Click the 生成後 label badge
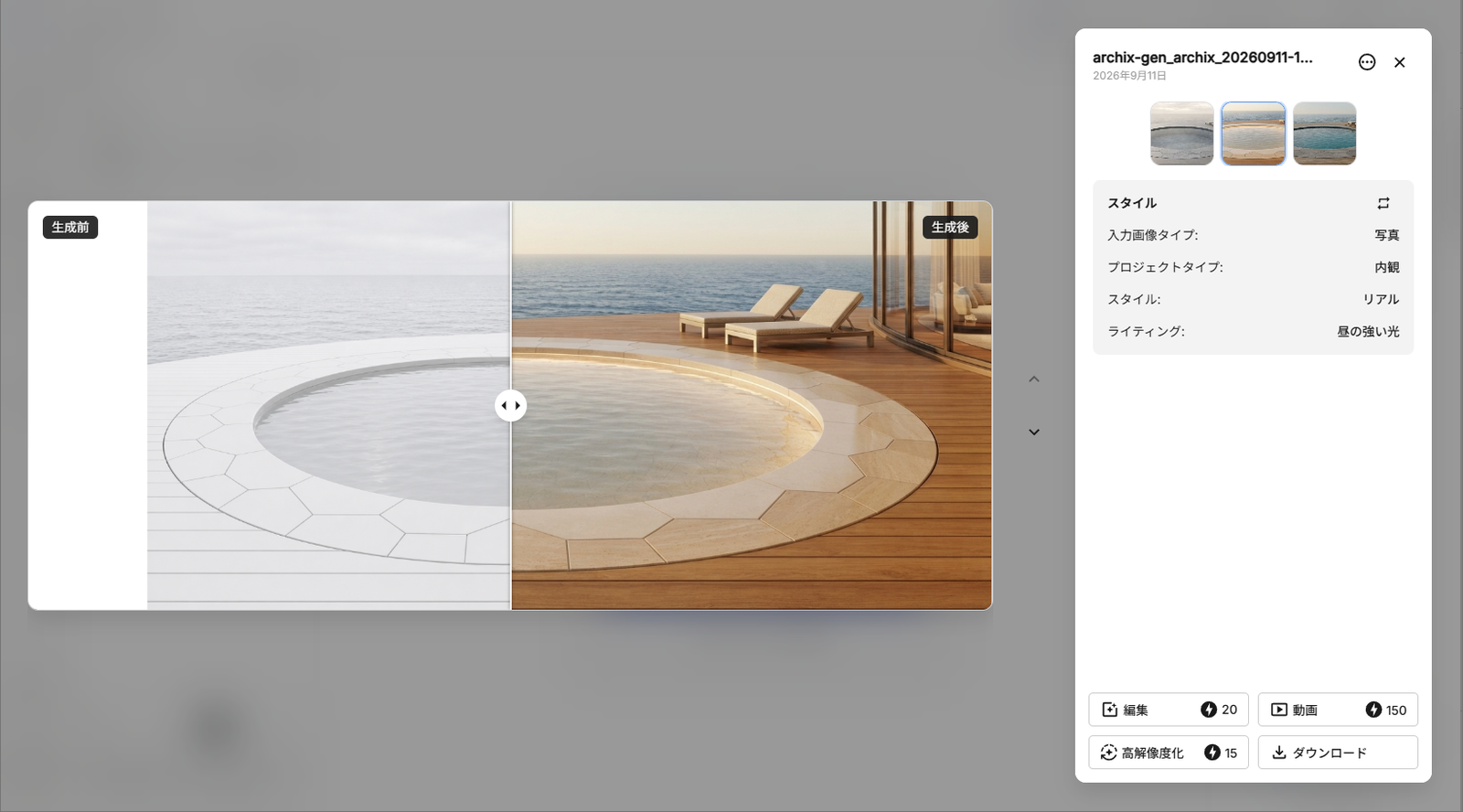Viewport: 1463px width, 812px height. pyautogui.click(x=950, y=227)
